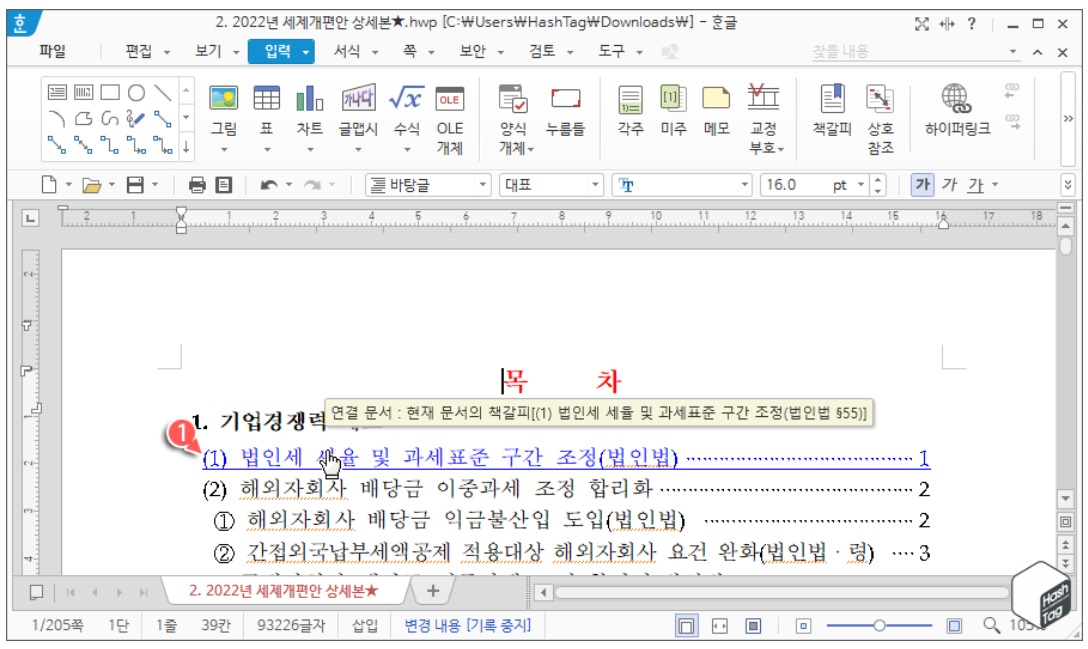Toggle bold 가 formatting

pos(922,185)
